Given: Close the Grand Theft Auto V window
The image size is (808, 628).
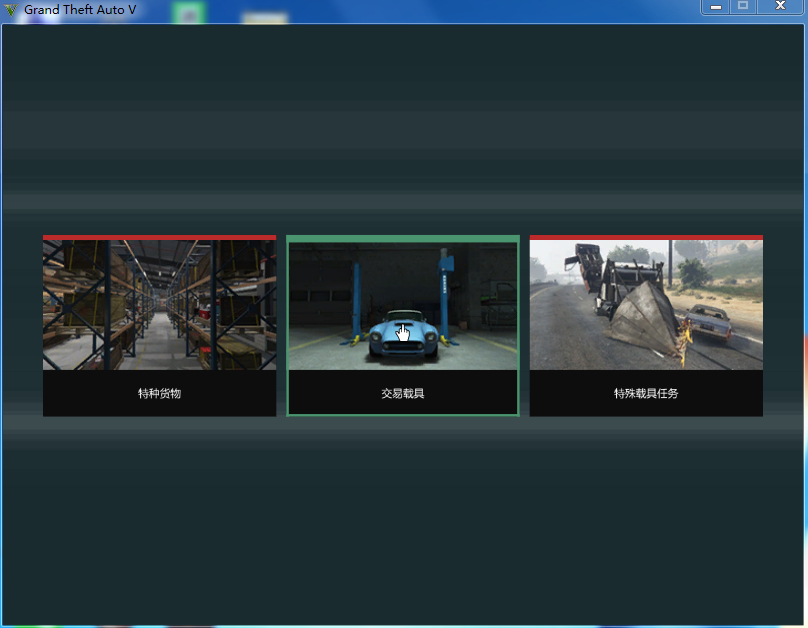Looking at the screenshot, I should [780, 7].
